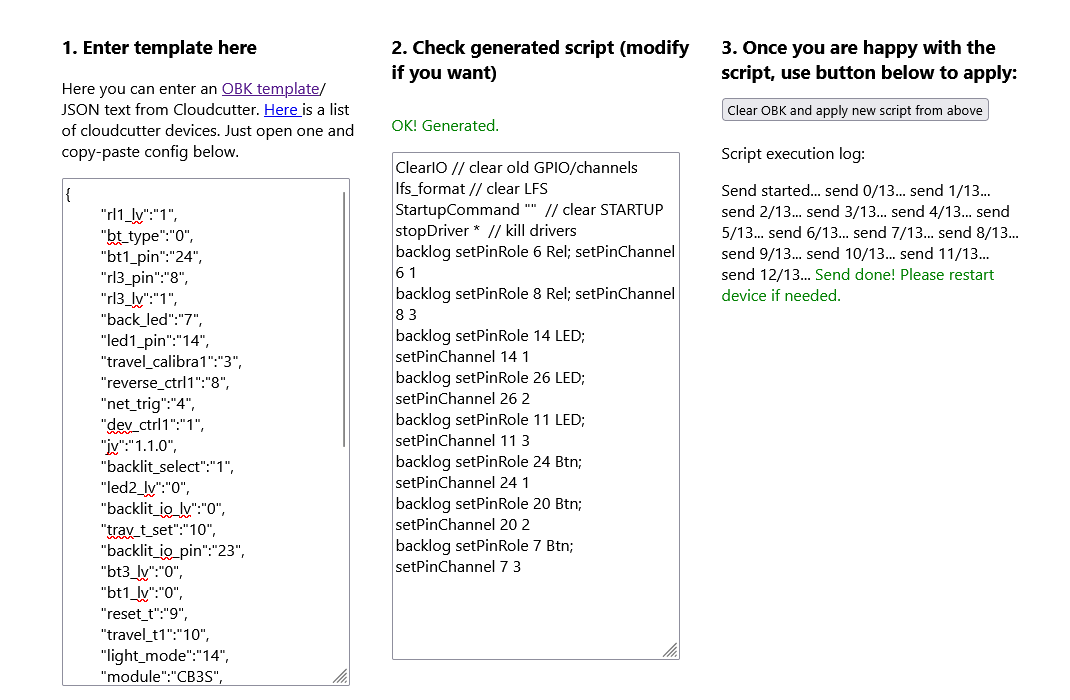
Task: Click the "Send done!" log message
Action: [x=904, y=275]
